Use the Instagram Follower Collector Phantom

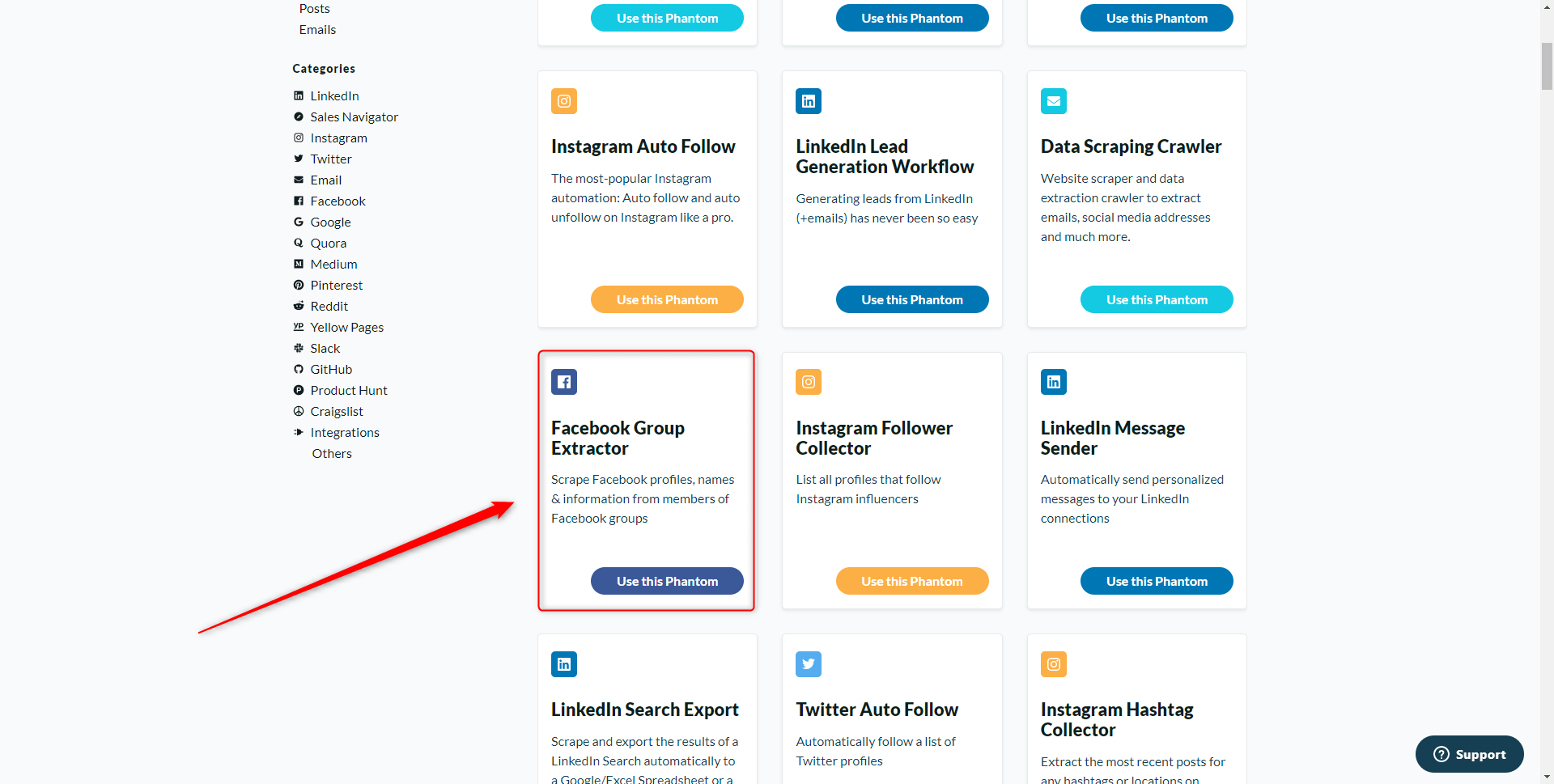[x=912, y=581]
